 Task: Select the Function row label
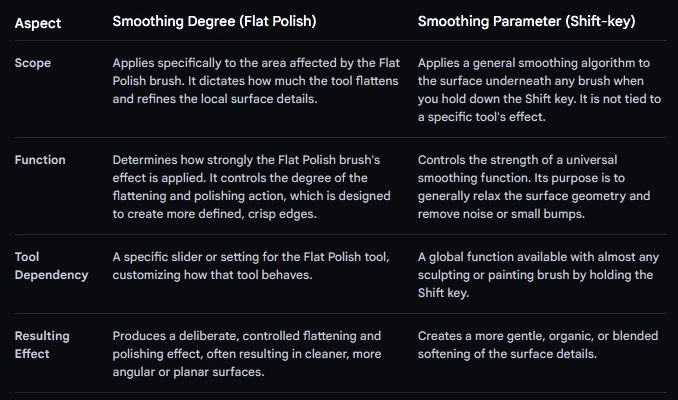click(x=40, y=159)
